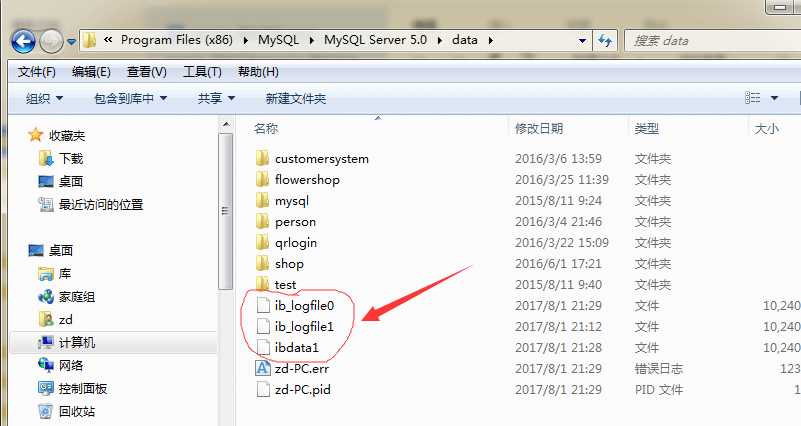This screenshot has width=801, height=426.
Task: Select the zd-PC.err log file icon
Action: 263,368
